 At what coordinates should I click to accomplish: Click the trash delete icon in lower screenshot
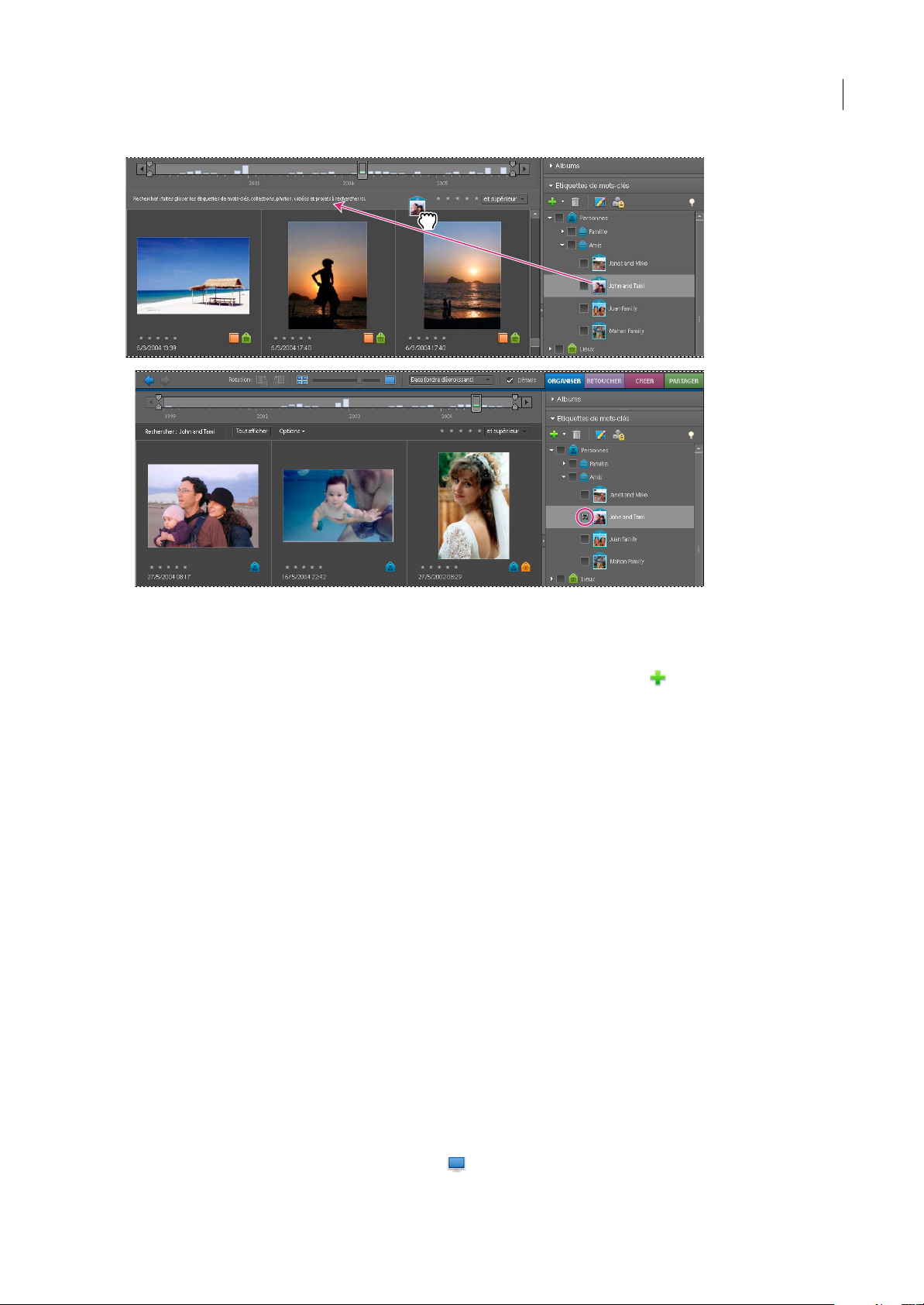(x=576, y=434)
